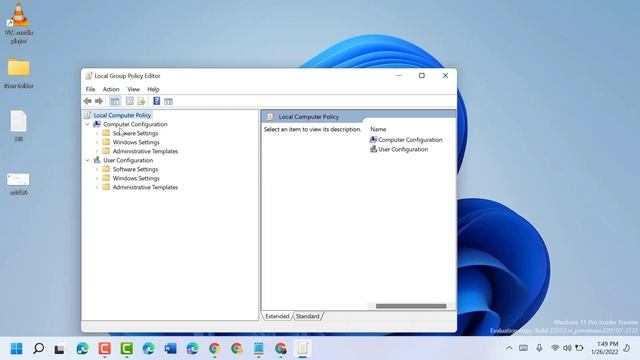
Task: Collapse the Computer Configuration tree node
Action: (x=87, y=124)
